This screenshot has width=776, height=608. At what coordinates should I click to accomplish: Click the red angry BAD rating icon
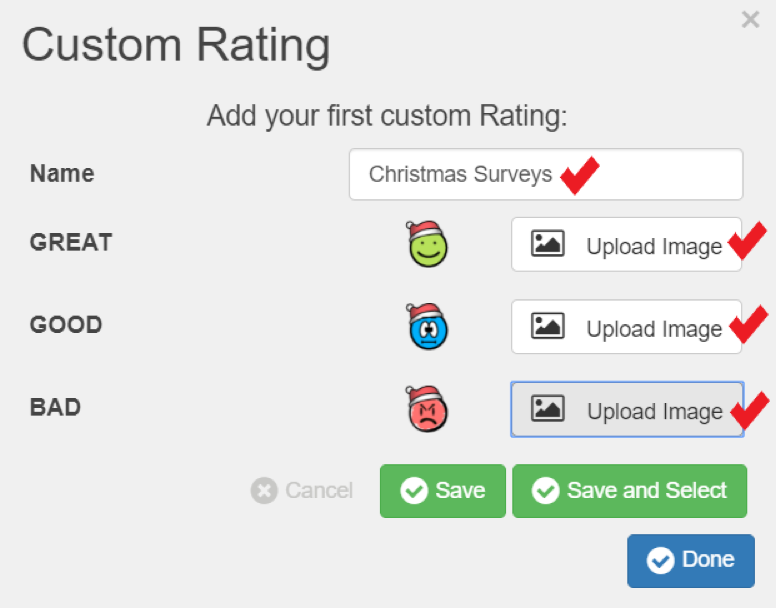coord(427,409)
